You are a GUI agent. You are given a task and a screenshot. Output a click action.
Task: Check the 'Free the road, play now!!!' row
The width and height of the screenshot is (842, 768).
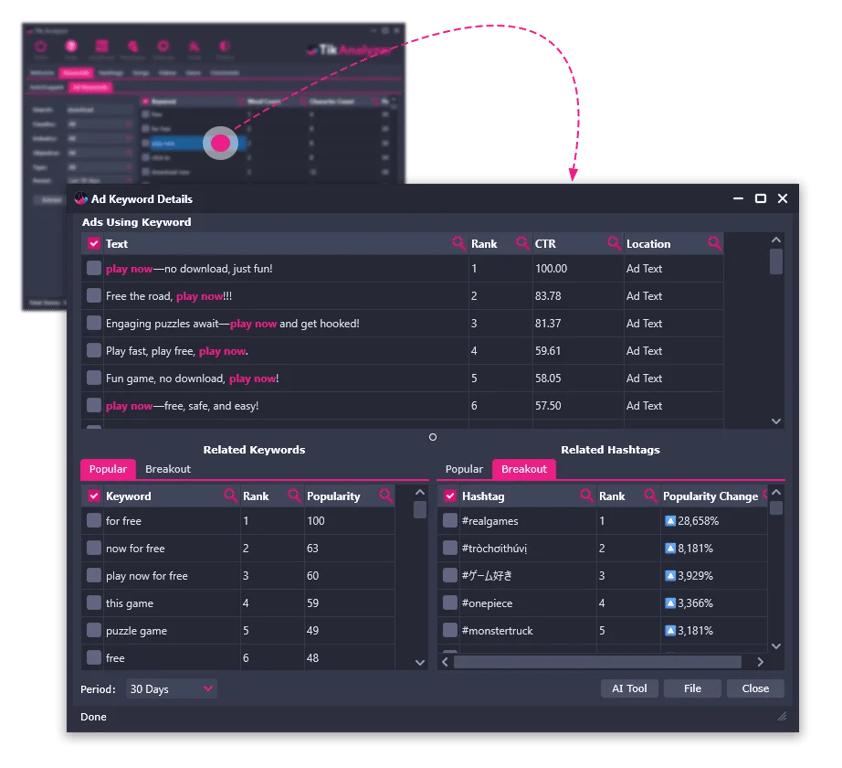tap(94, 295)
